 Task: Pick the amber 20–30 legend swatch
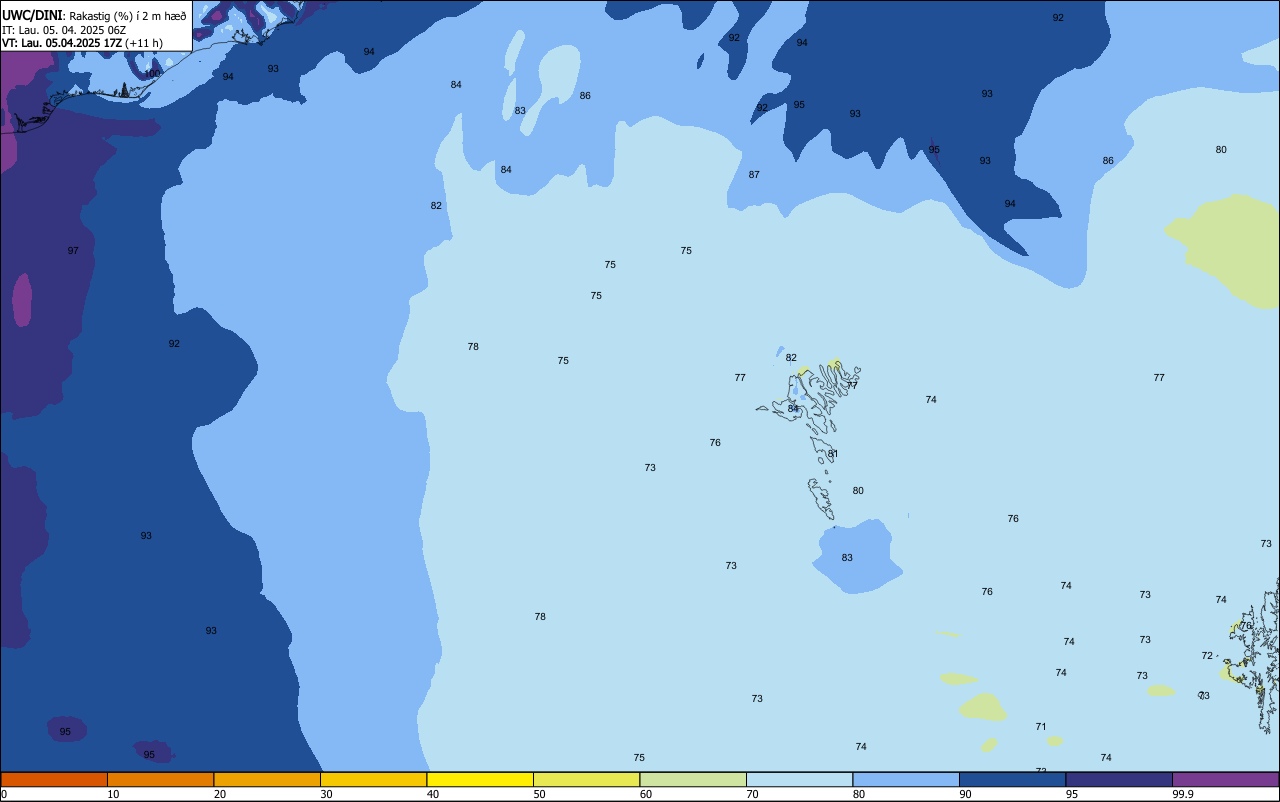click(267, 779)
